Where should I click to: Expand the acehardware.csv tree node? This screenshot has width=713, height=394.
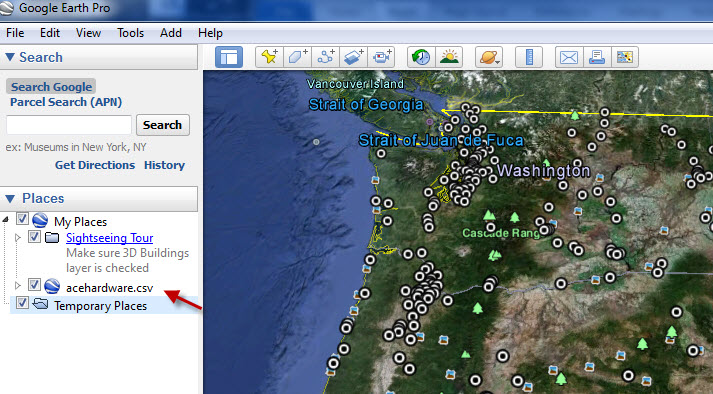click(18, 286)
